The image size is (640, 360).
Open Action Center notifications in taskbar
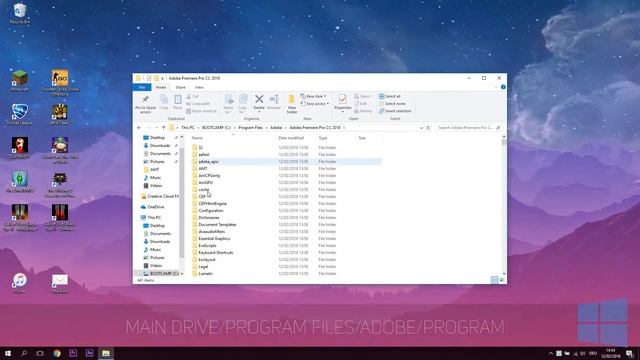(x=629, y=353)
